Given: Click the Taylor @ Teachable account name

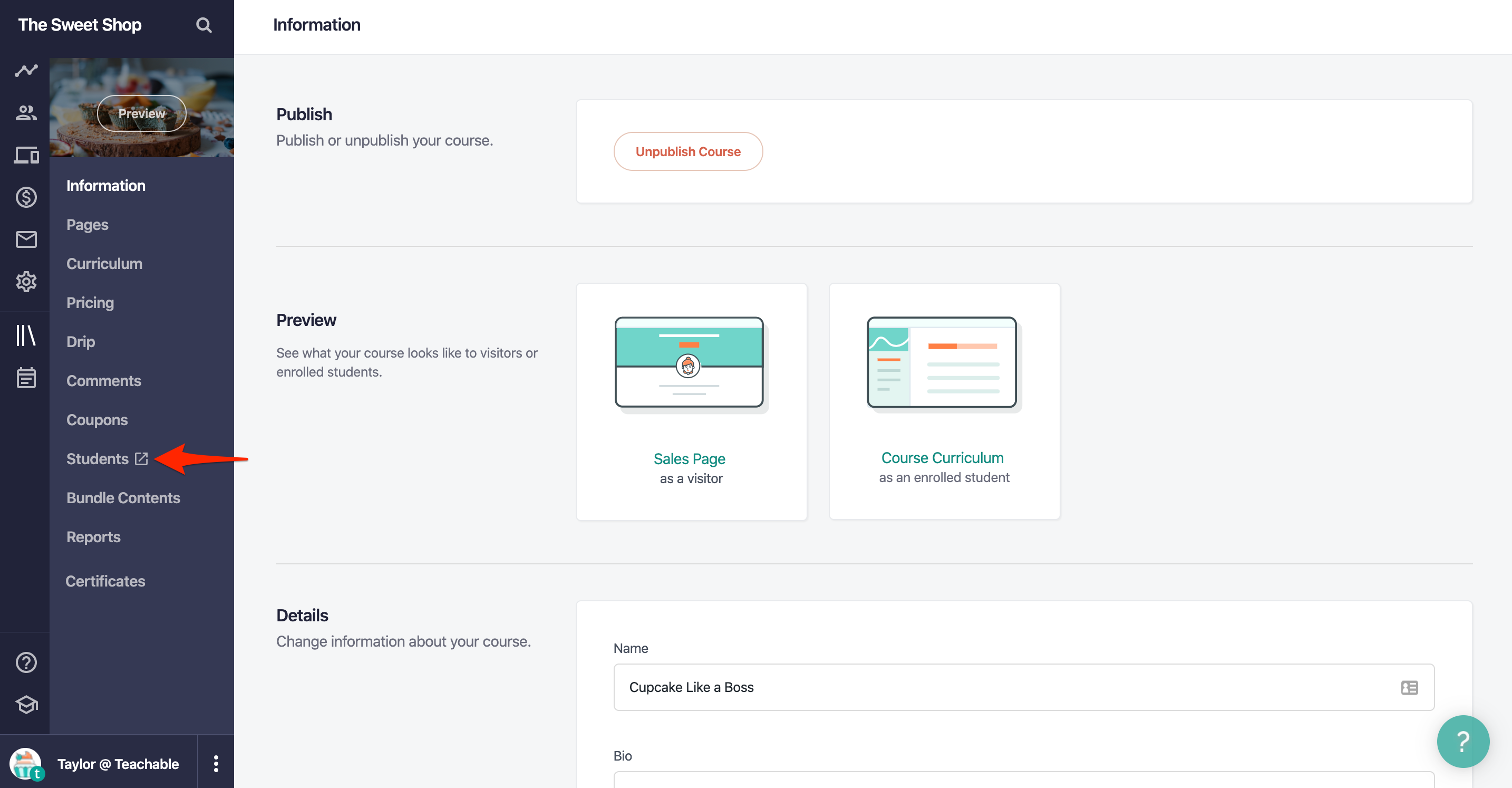Looking at the screenshot, I should (118, 763).
